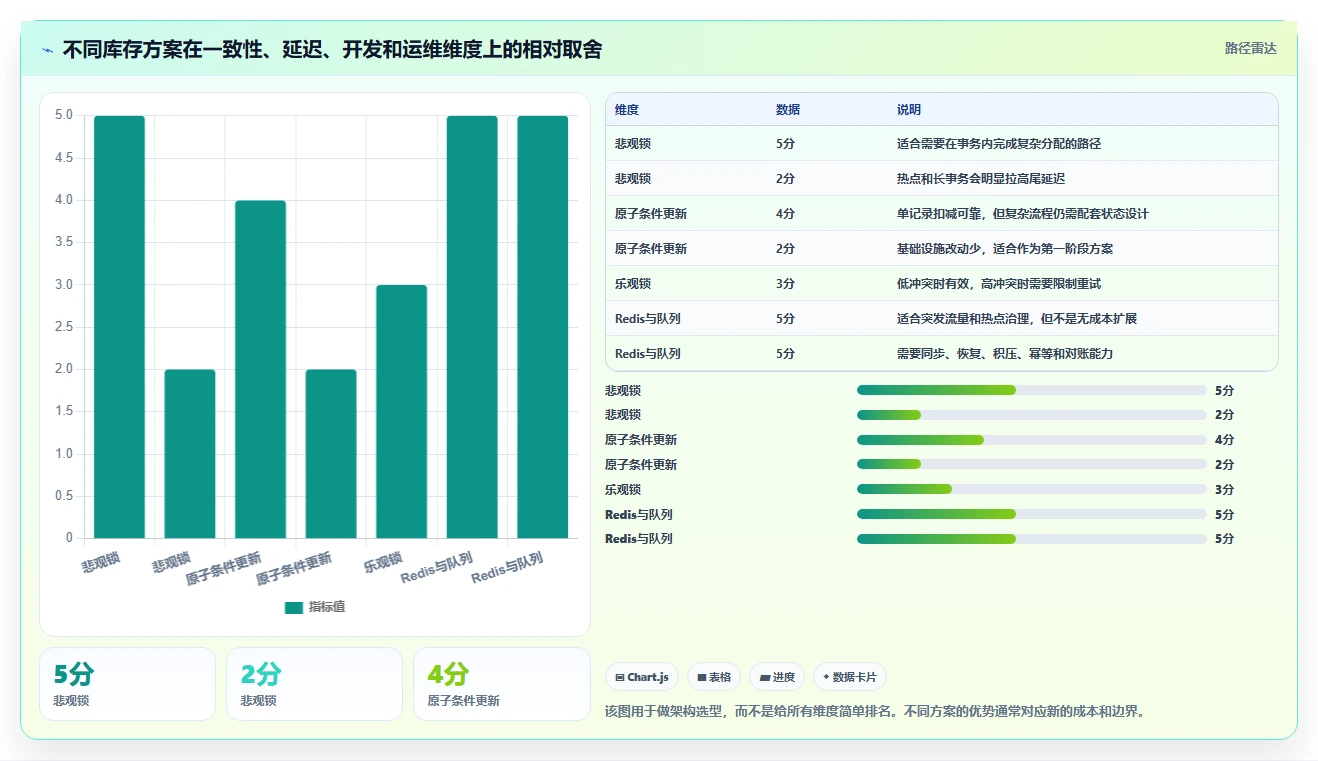Click the 悲观锁 progress bar showing 5分
The image size is (1318, 761).
coord(1031,390)
